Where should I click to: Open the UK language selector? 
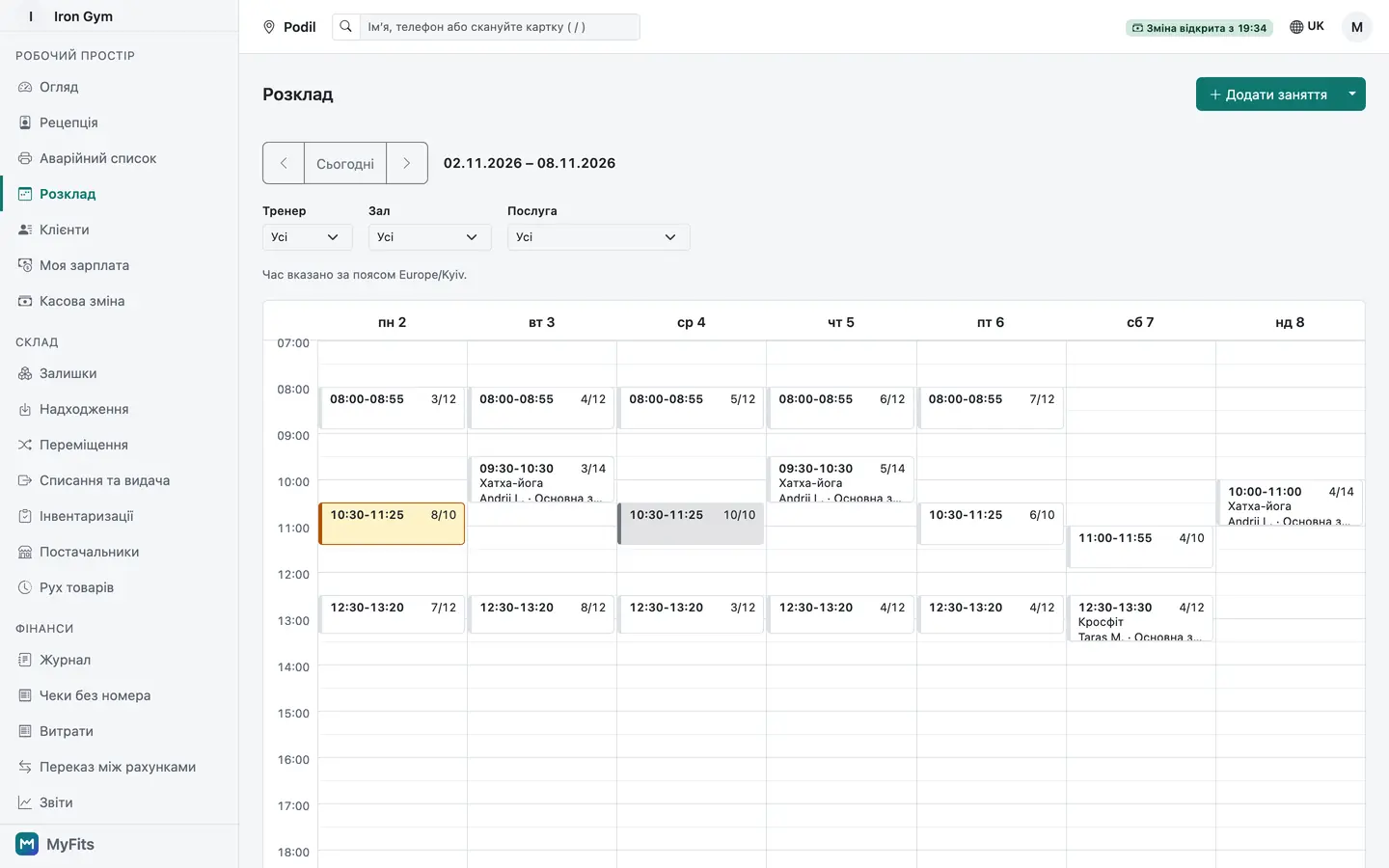coord(1307,27)
